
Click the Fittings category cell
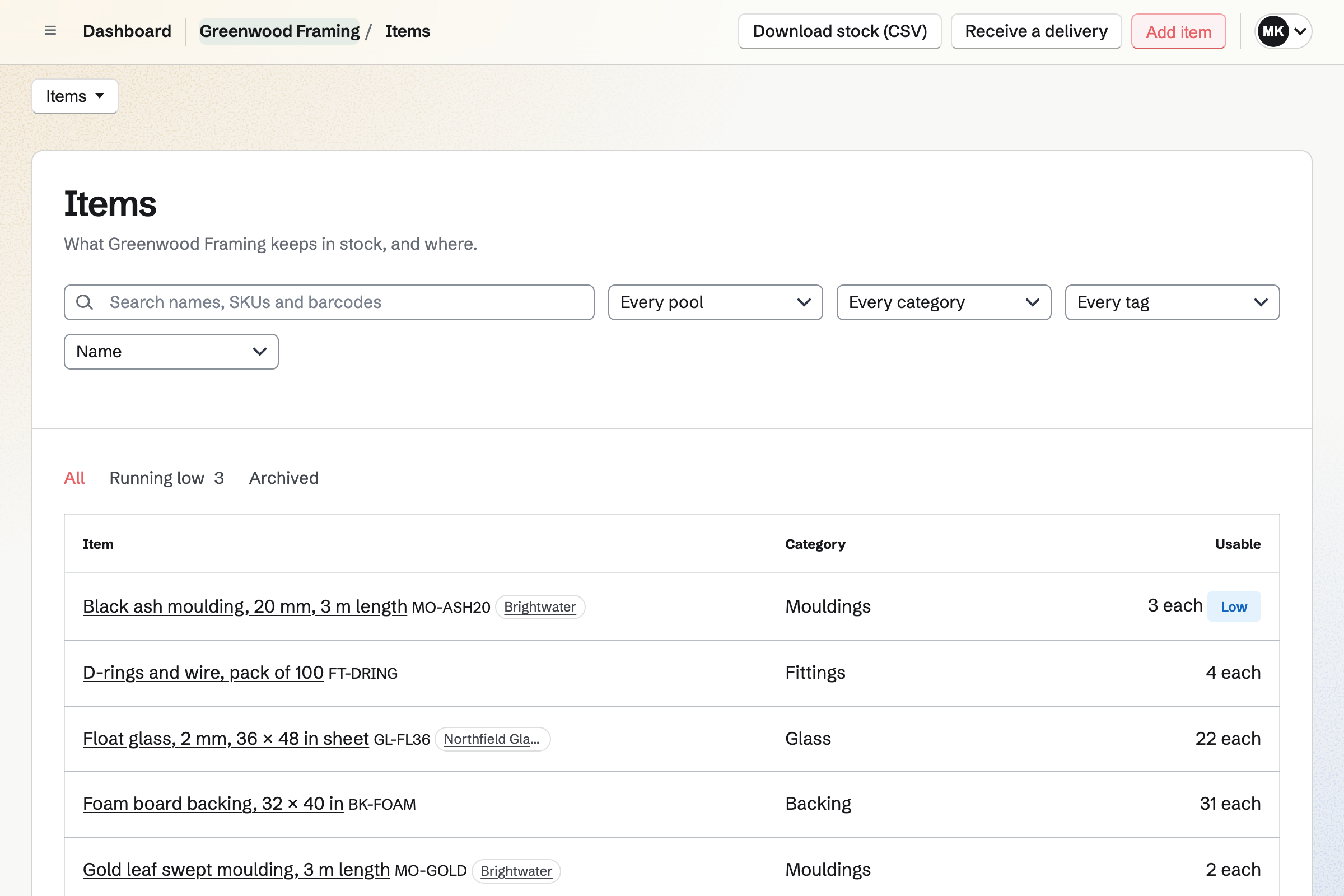click(815, 673)
